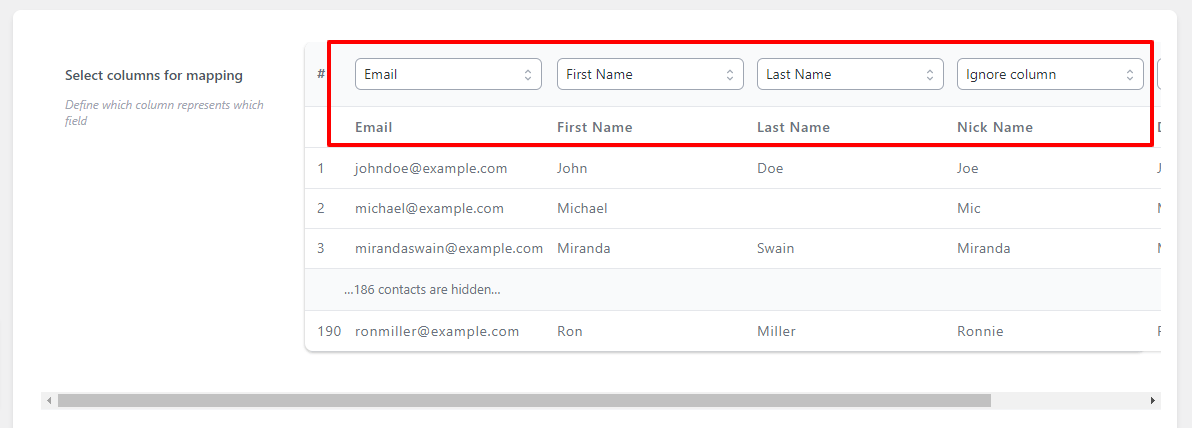The height and width of the screenshot is (428, 1192).
Task: Click chevron arrows in Ignore column select
Action: click(1130, 75)
